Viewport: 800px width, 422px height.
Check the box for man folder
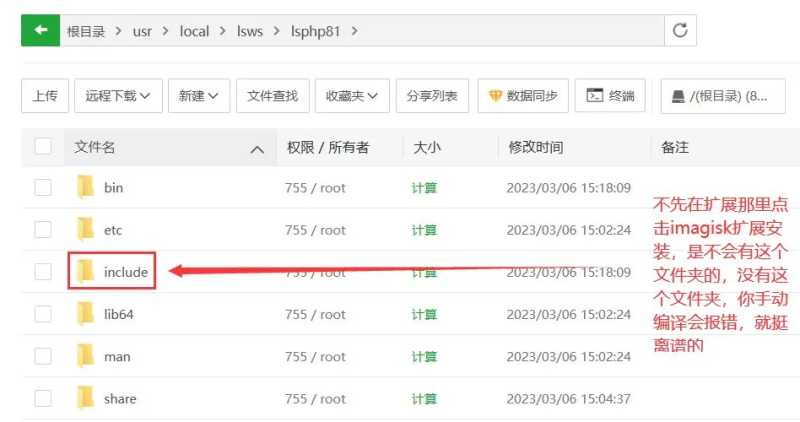point(43,356)
